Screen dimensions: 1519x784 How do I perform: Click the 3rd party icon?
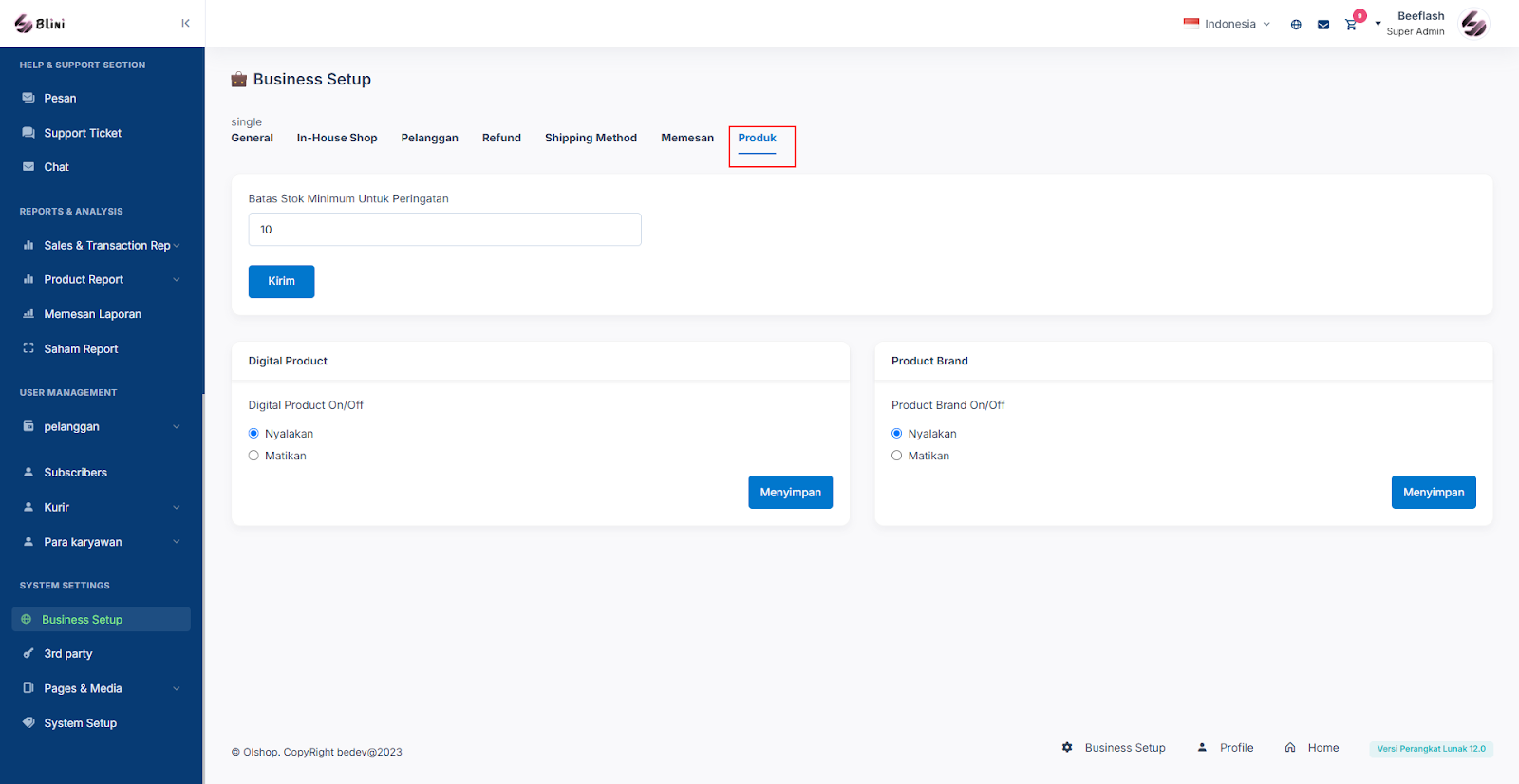28,653
